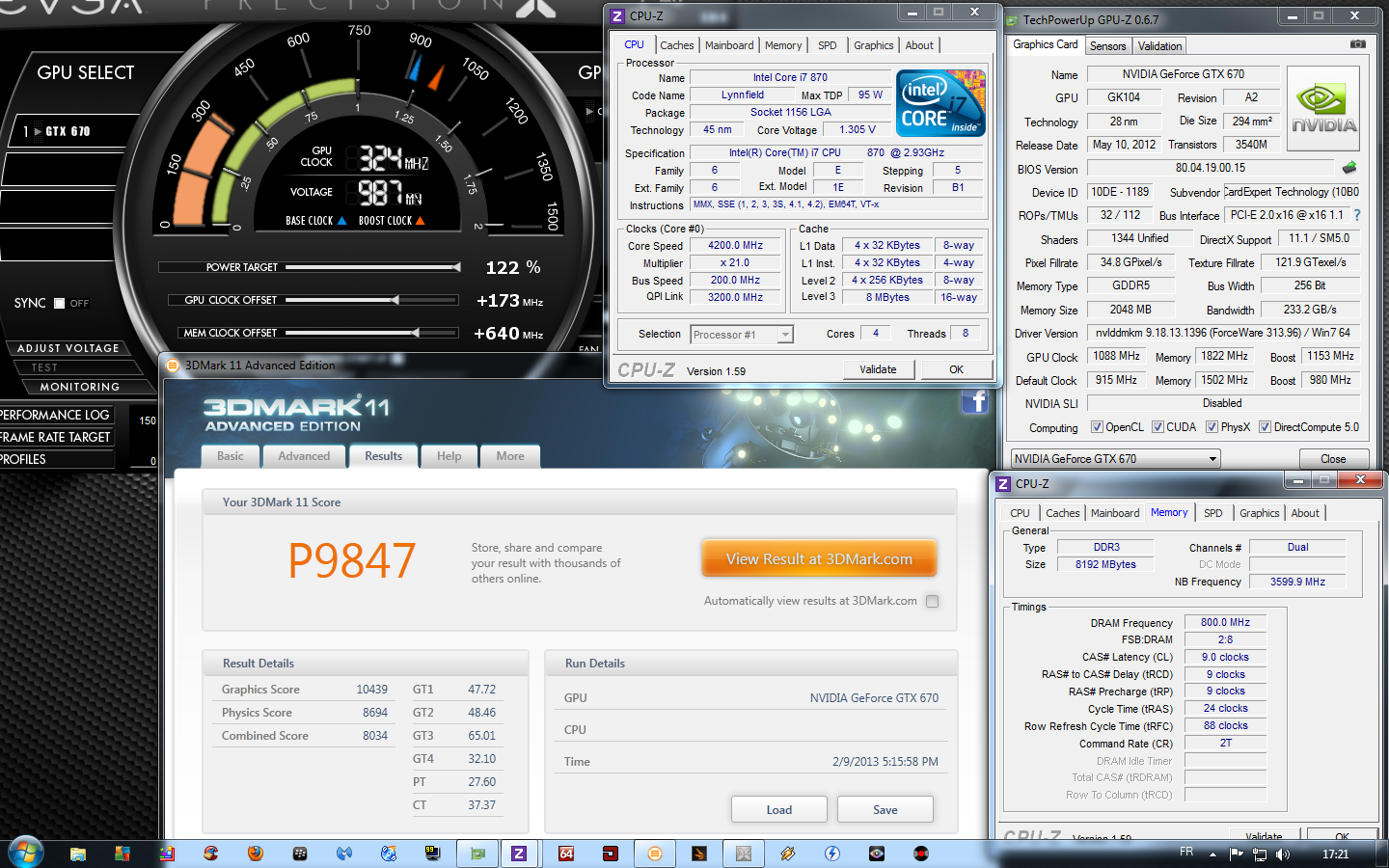Open the Advanced tab in 3DMark 11

304,456
